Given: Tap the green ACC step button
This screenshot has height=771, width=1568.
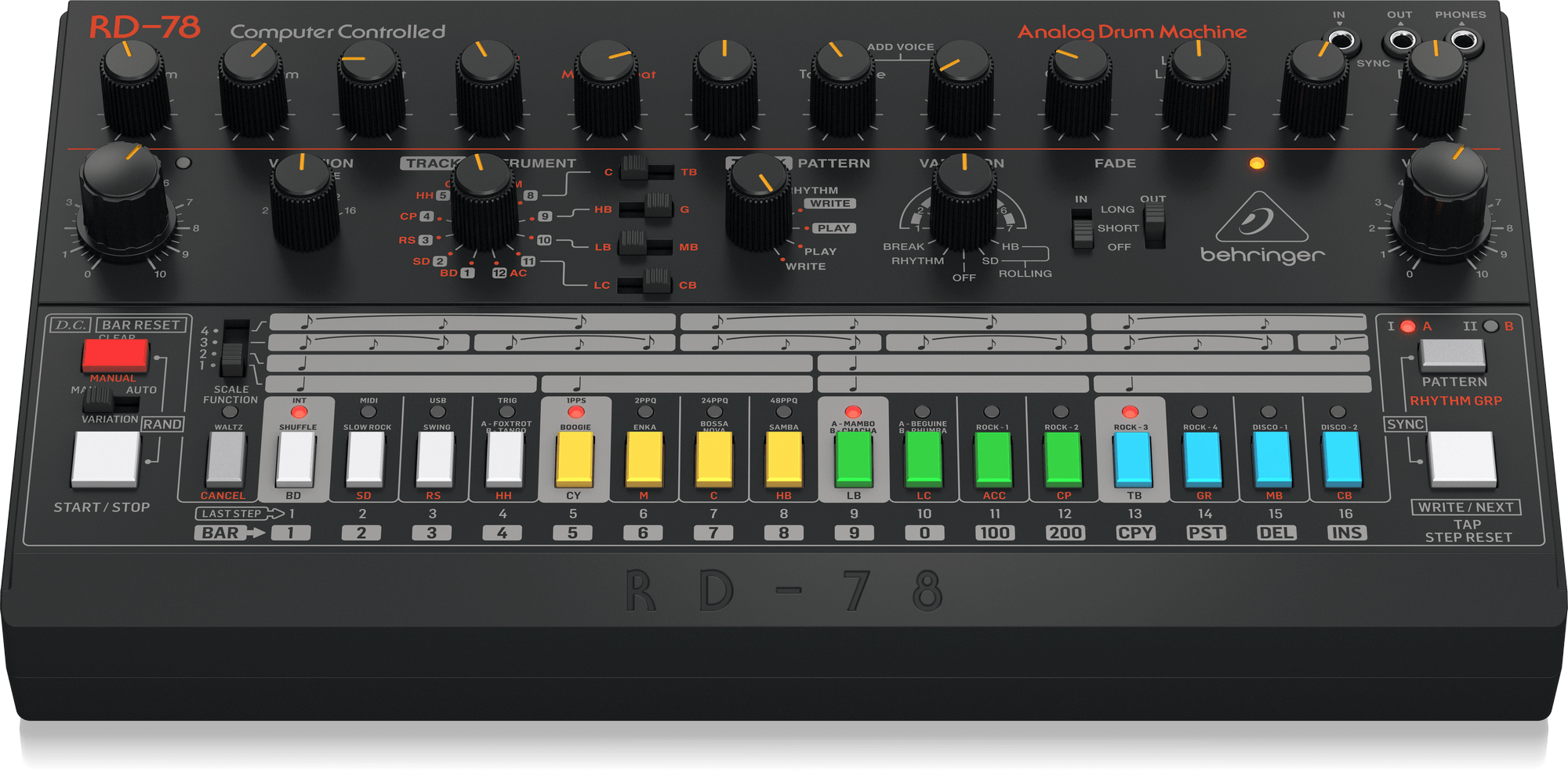Looking at the screenshot, I should 993,460.
